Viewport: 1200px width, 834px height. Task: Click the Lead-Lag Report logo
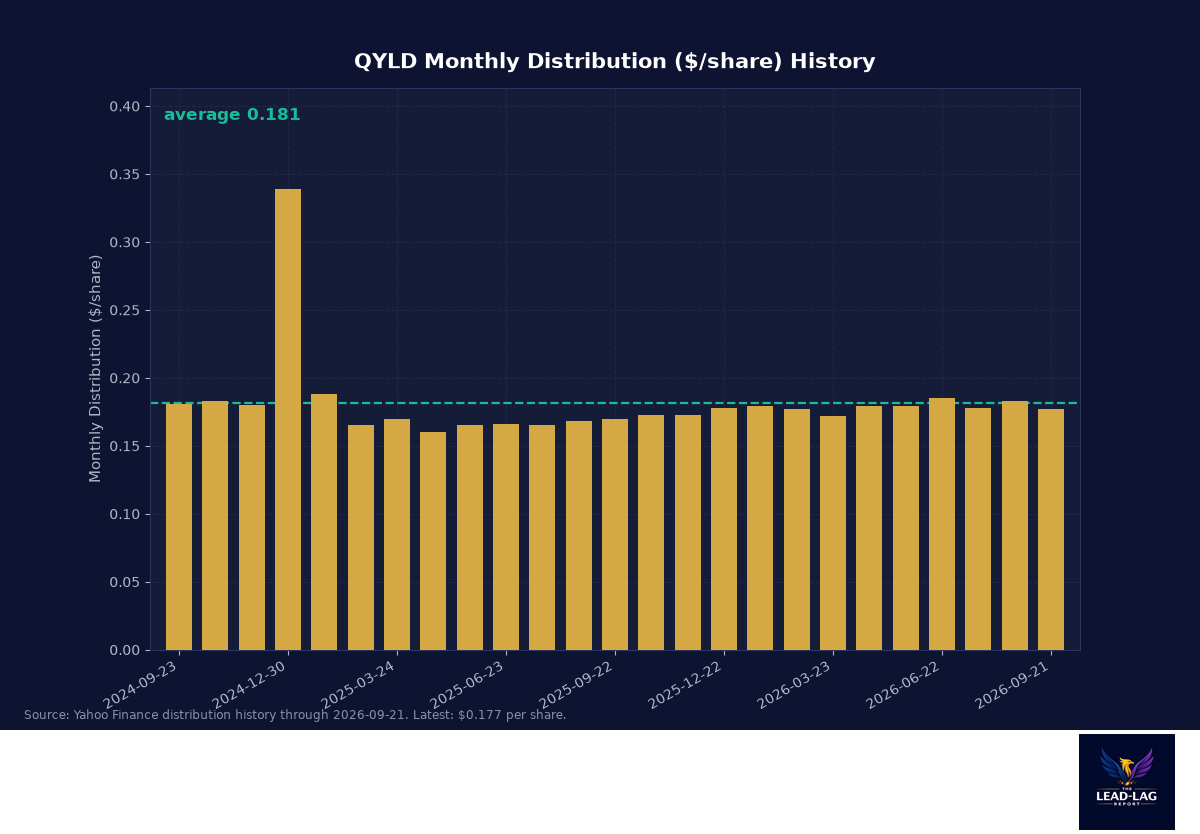[1127, 782]
